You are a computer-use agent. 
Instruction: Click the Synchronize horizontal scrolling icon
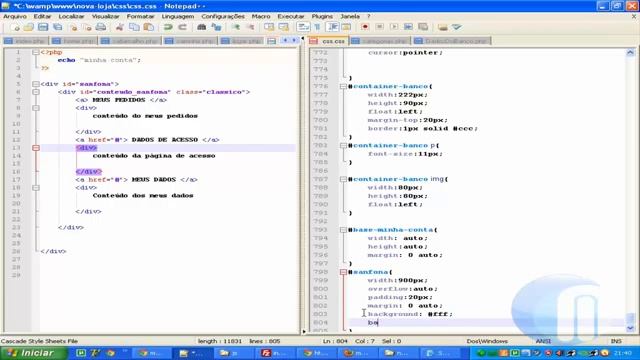[283, 27]
